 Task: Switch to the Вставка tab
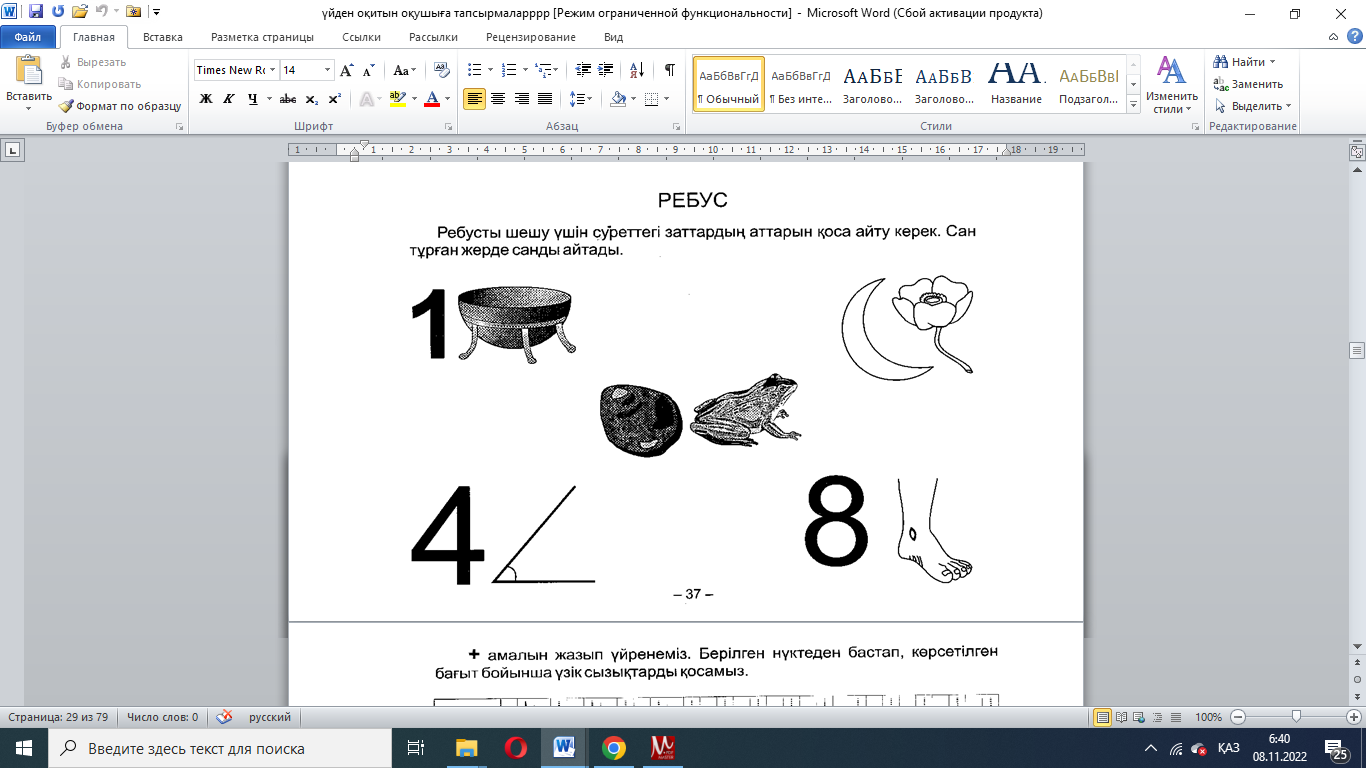pos(163,37)
